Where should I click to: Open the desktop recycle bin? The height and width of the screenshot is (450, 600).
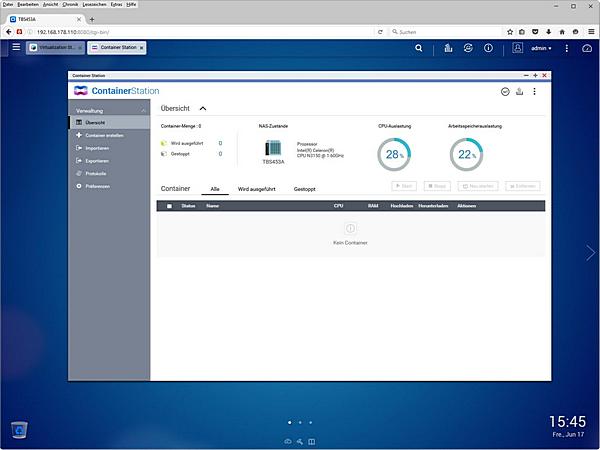[x=19, y=429]
